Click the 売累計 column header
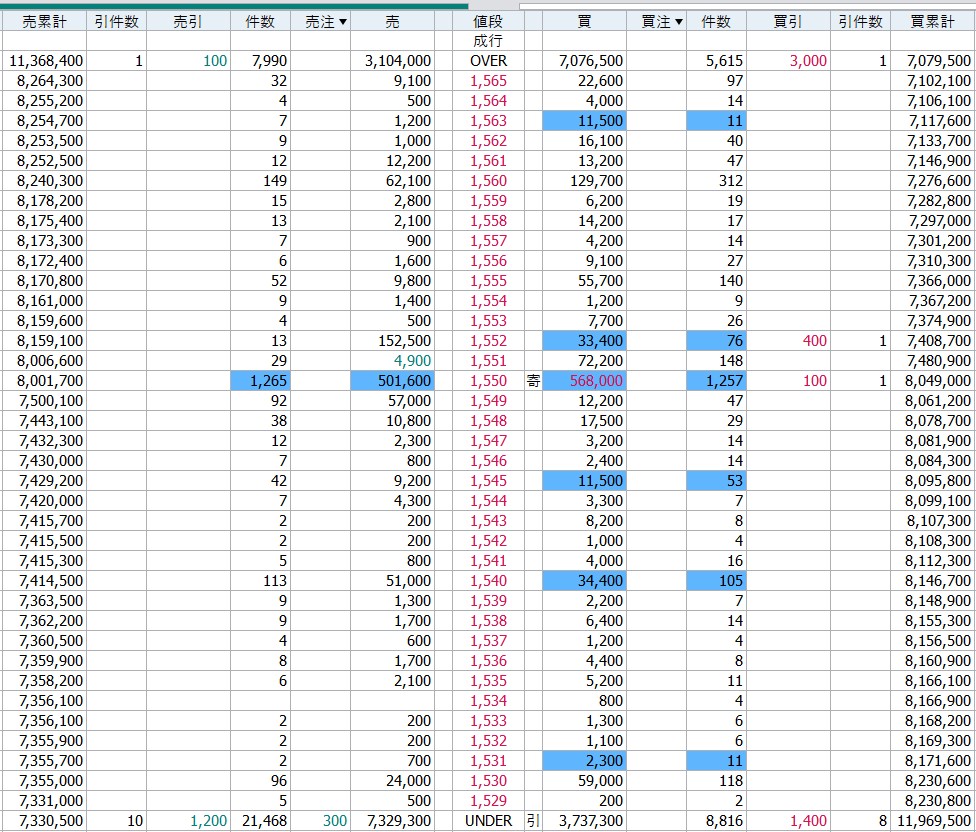The height and width of the screenshot is (832, 976). (x=44, y=22)
